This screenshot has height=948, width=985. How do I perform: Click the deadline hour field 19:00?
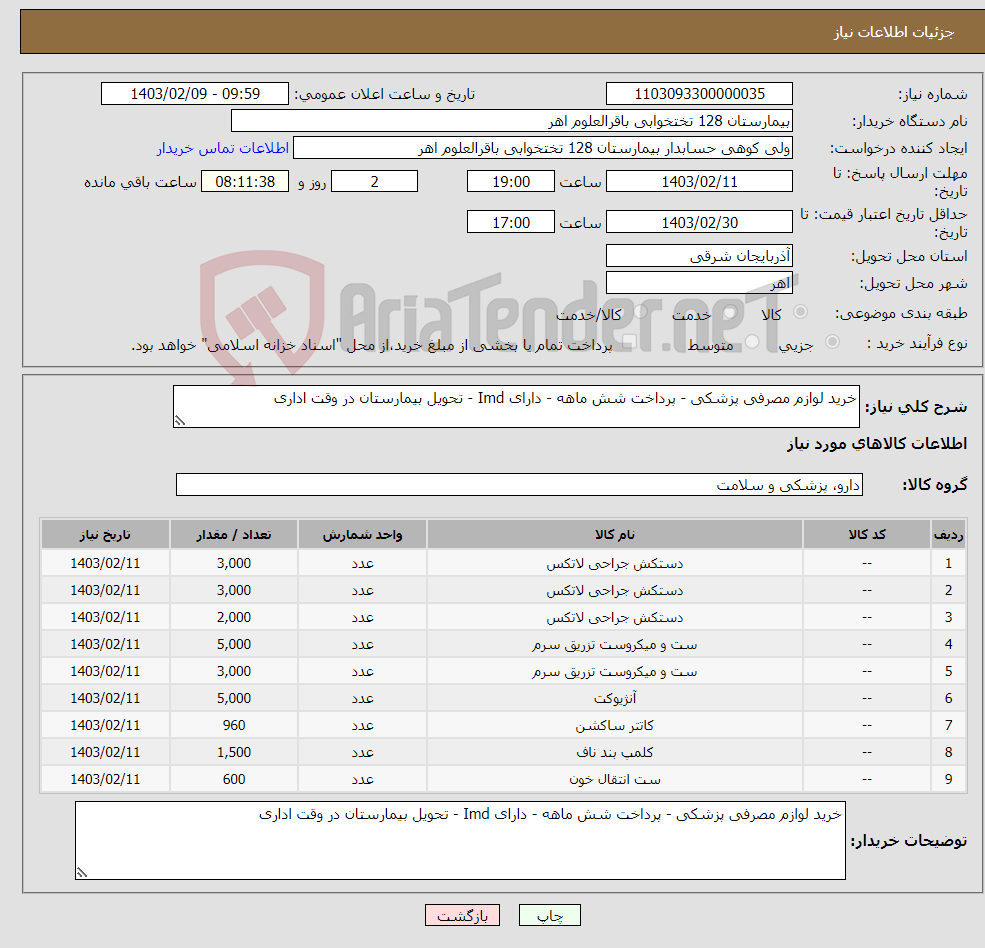tap(511, 182)
